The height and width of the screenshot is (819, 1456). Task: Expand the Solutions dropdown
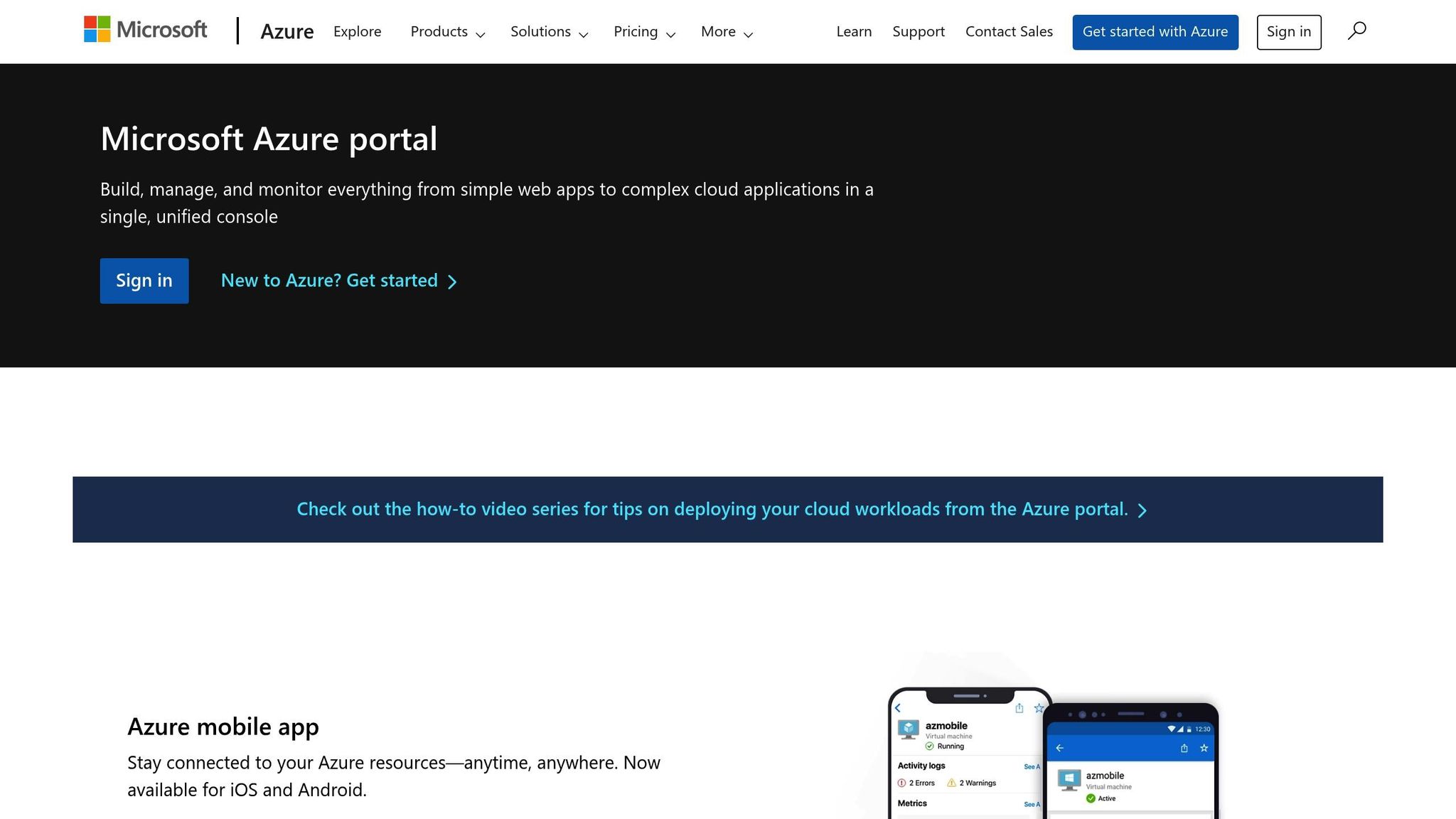(550, 32)
